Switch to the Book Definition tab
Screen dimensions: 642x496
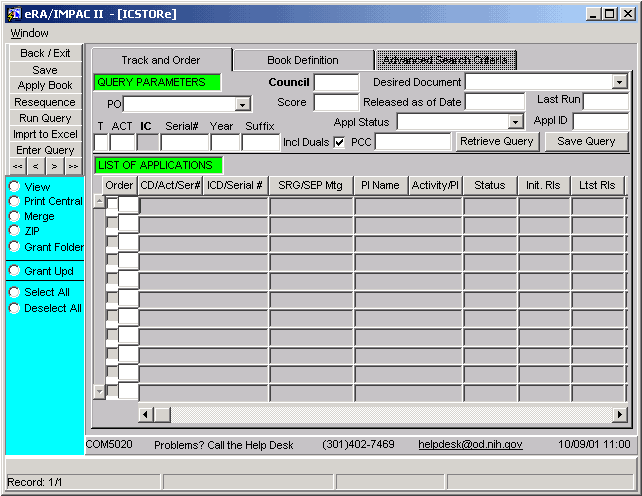pos(303,60)
